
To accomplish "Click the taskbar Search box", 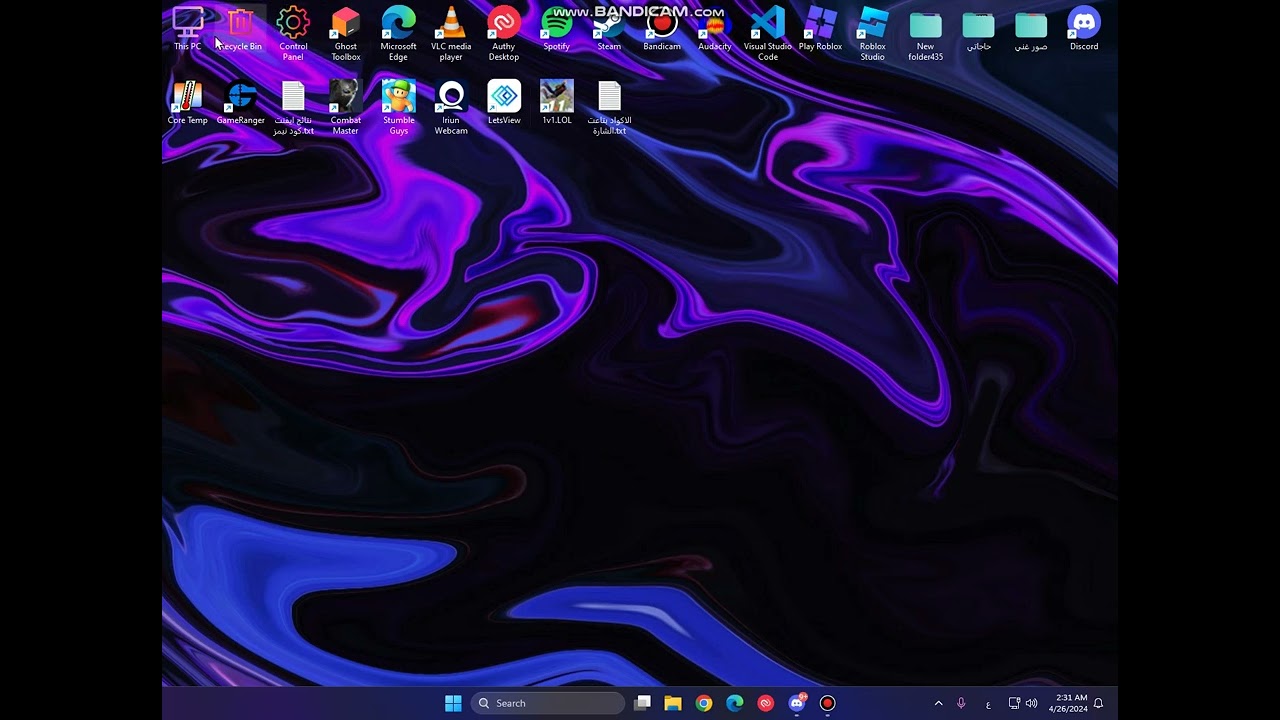I will [x=548, y=703].
